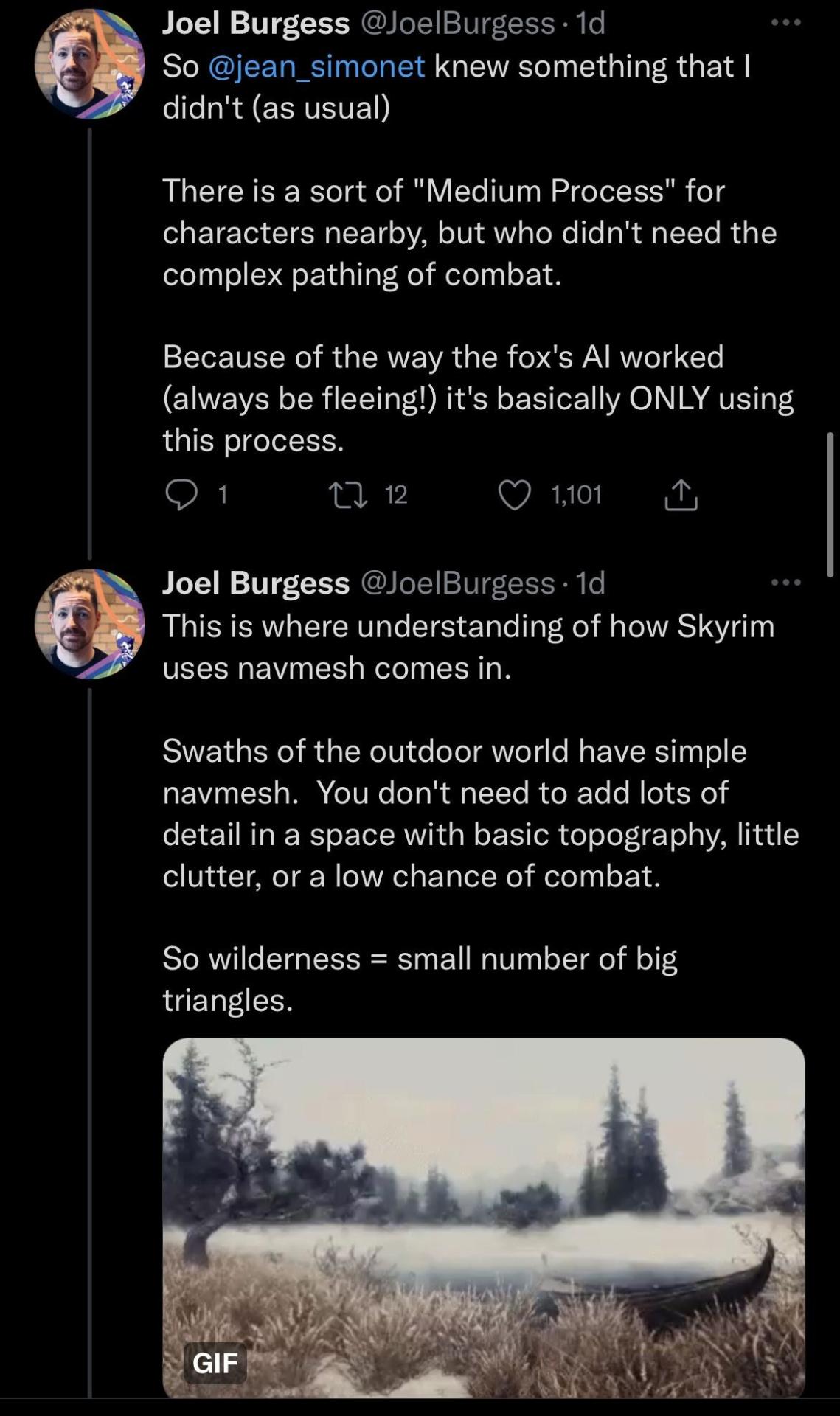840x1416 pixels.
Task: Open Joel Burgess name on first tweet
Action: [255, 24]
